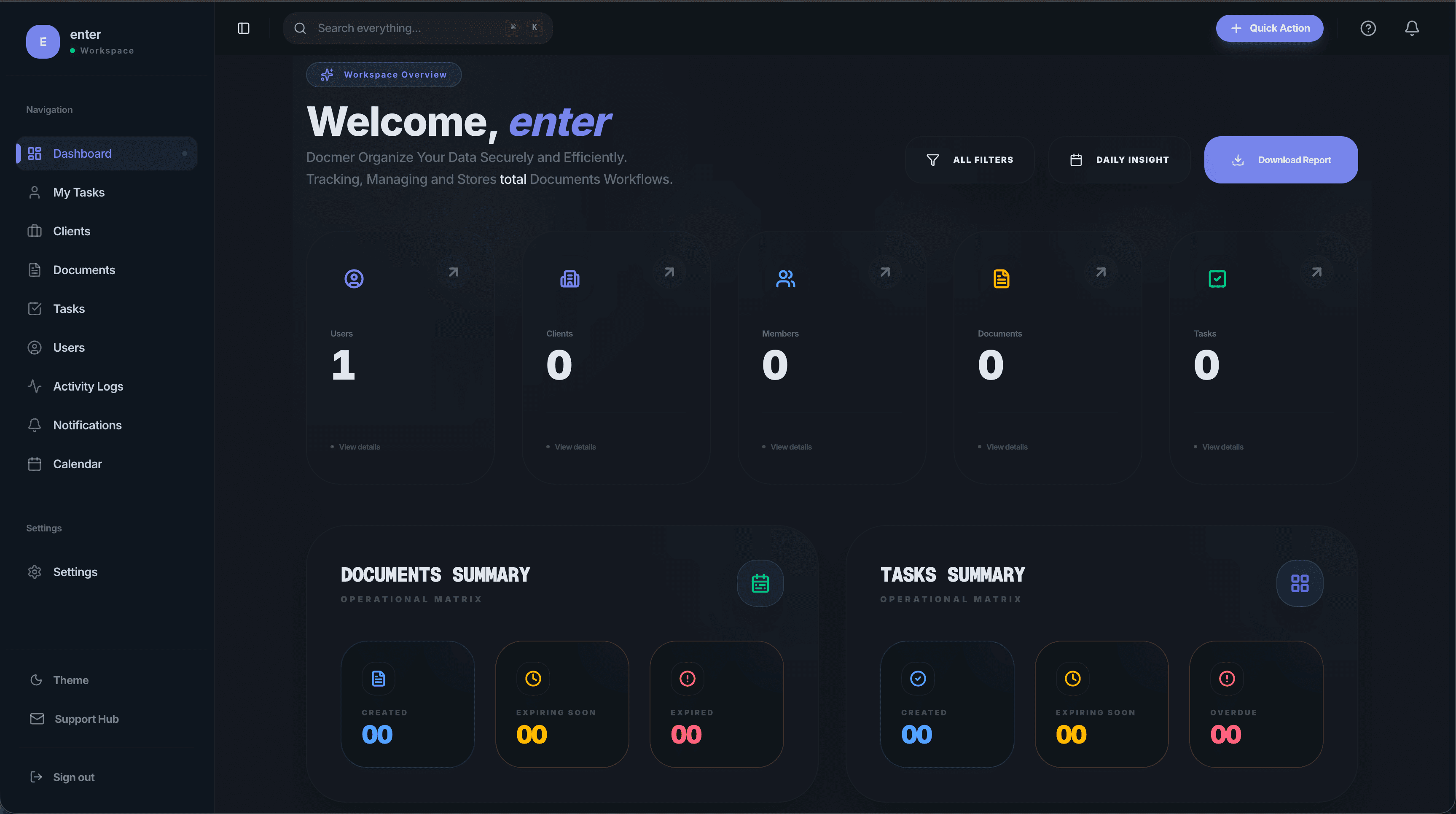
Task: Open Clients card arrow icon
Action: click(669, 272)
